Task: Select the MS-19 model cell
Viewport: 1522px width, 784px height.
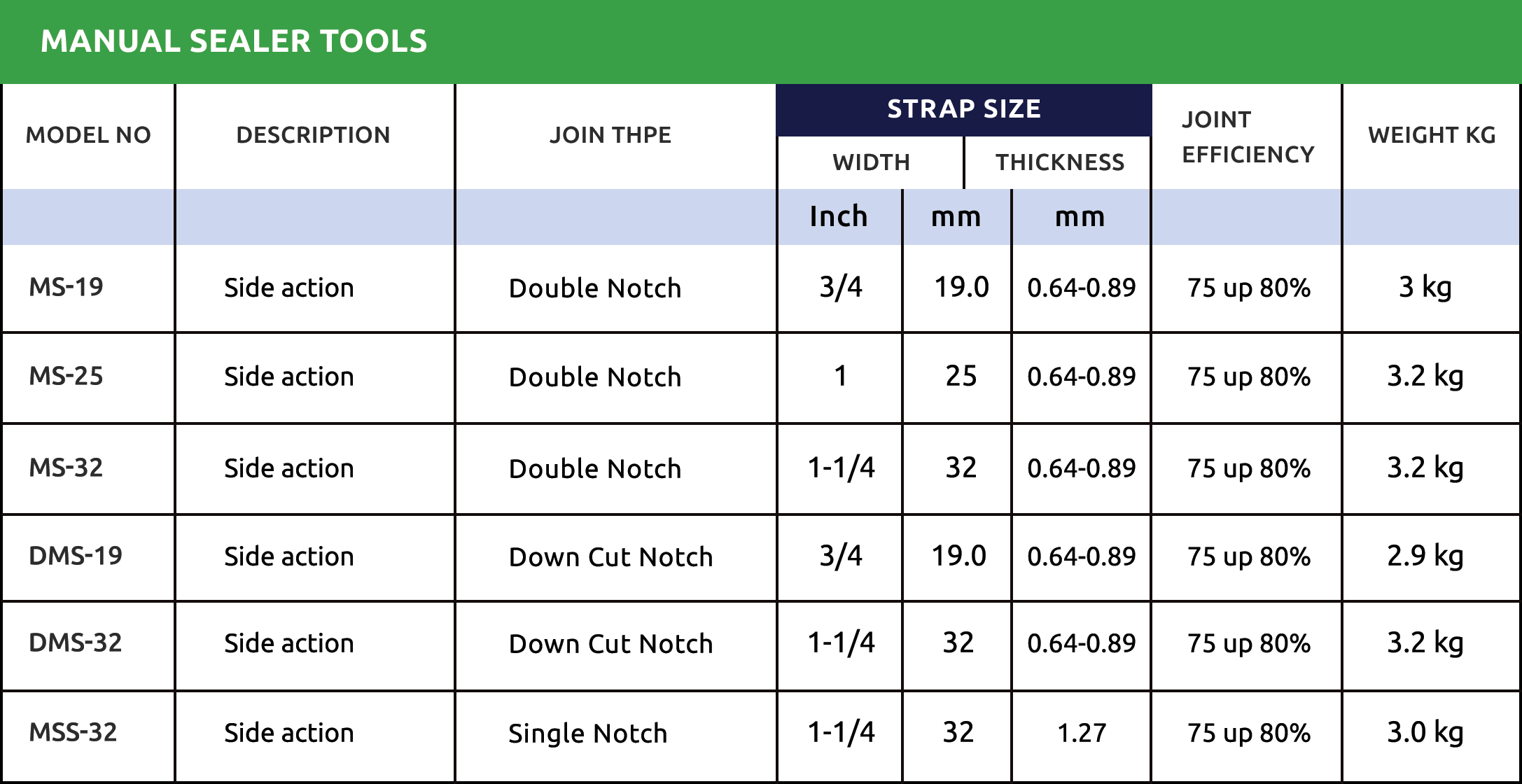Action: tap(66, 287)
